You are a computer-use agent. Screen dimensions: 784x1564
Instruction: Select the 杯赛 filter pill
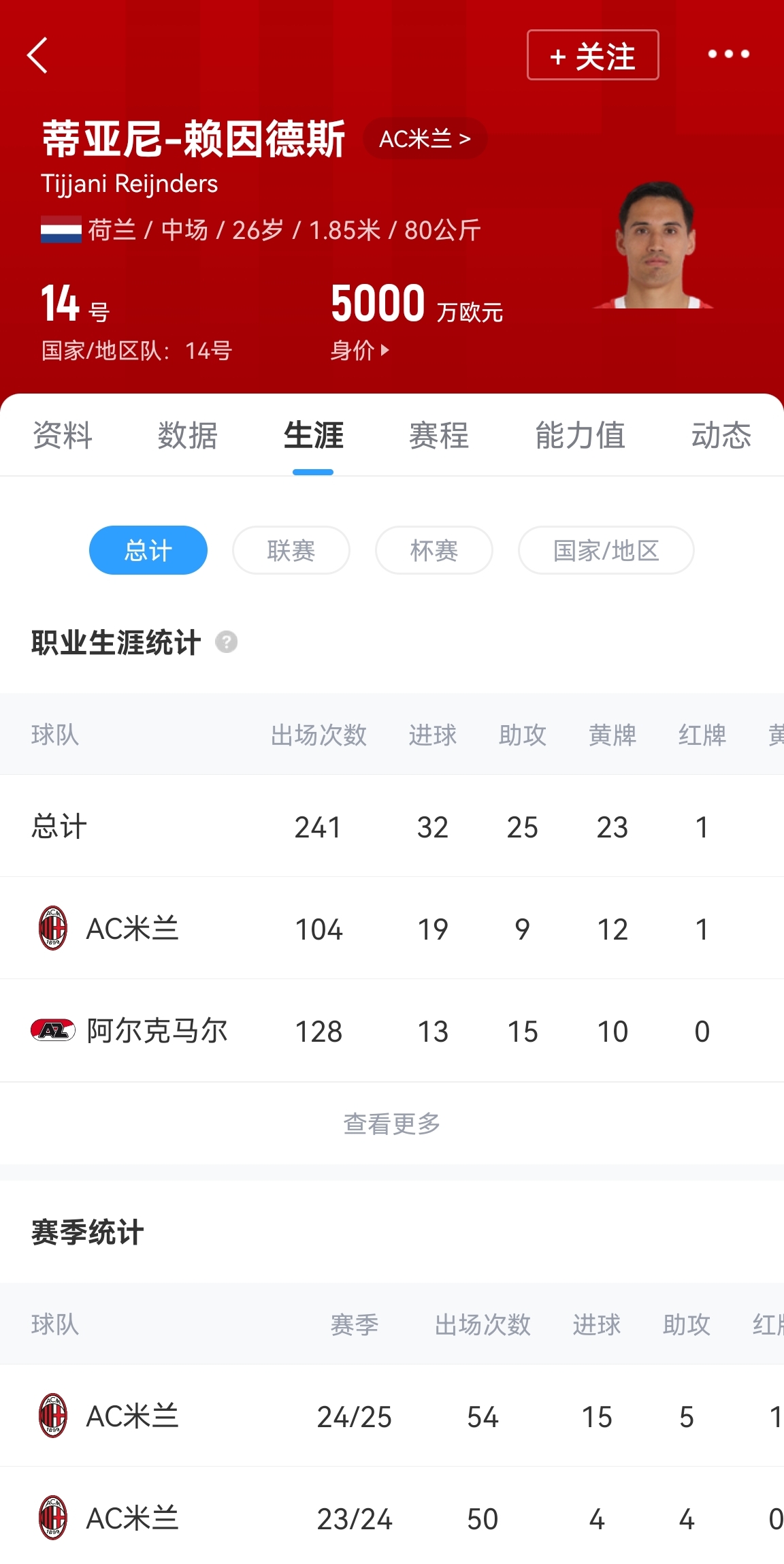click(x=434, y=550)
